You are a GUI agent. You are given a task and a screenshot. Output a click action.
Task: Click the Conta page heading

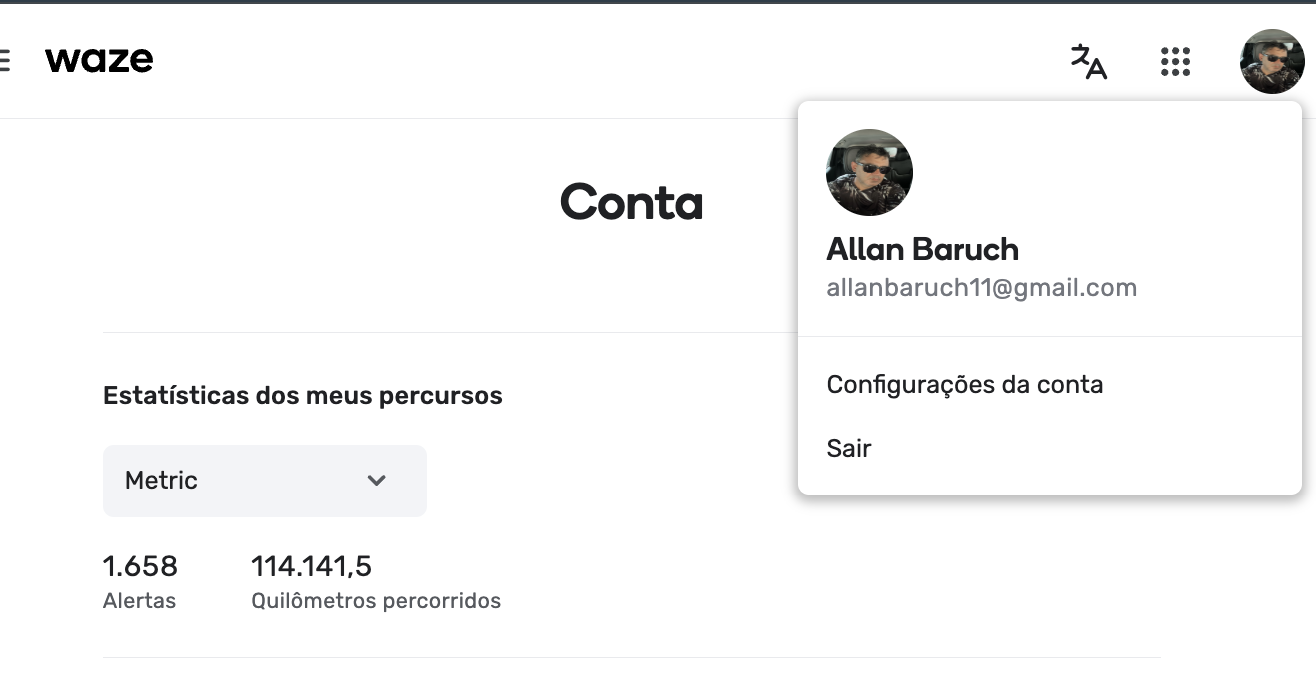632,202
